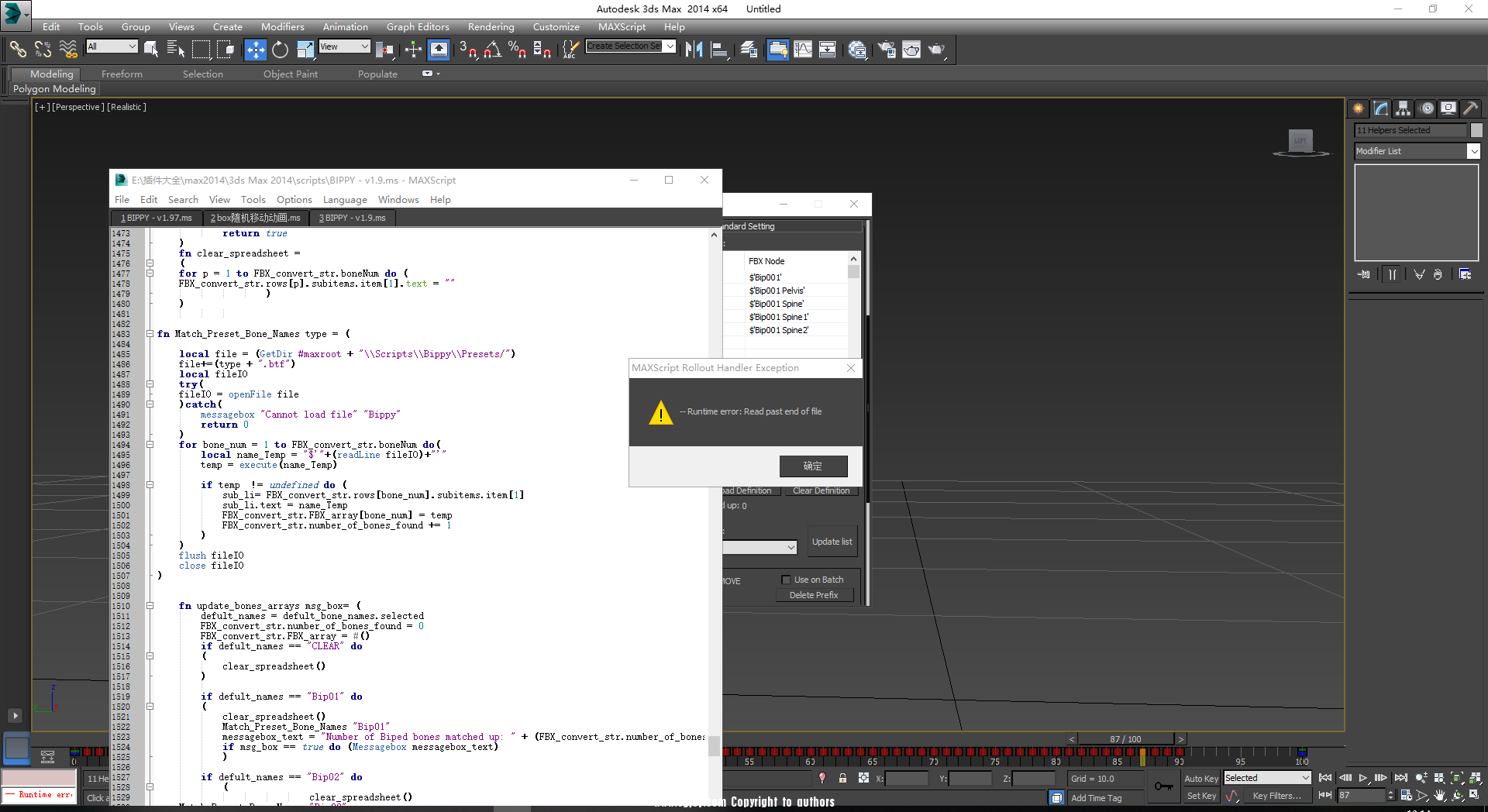Click the 87 / 100 time slider
This screenshot has width=1488, height=812.
1125,739
